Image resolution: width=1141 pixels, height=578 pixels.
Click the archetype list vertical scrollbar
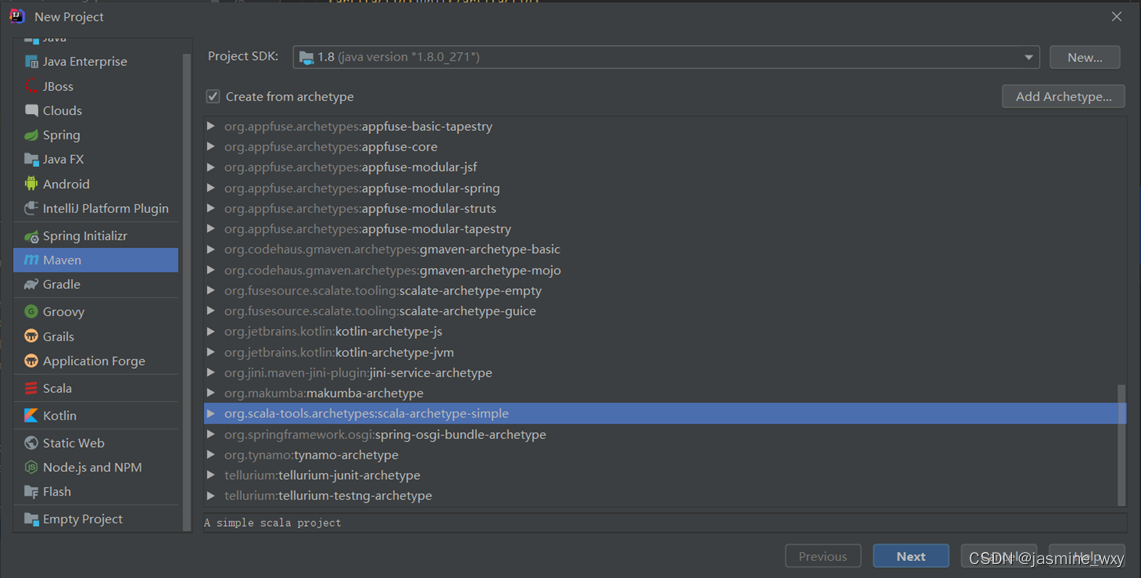1121,444
